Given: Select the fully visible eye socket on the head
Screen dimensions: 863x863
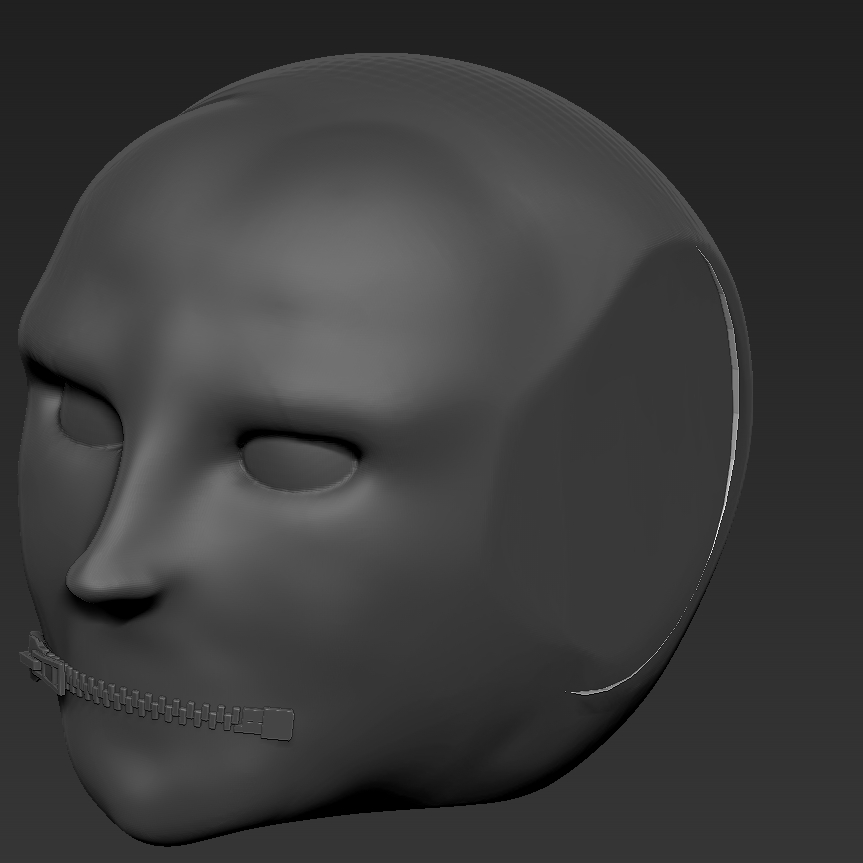Looking at the screenshot, I should point(299,461).
